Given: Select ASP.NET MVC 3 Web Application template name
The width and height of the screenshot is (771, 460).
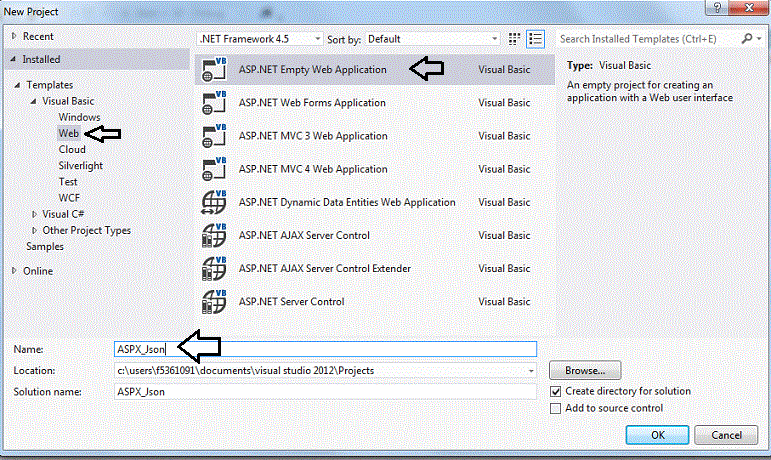Looking at the screenshot, I should pyautogui.click(x=313, y=136).
